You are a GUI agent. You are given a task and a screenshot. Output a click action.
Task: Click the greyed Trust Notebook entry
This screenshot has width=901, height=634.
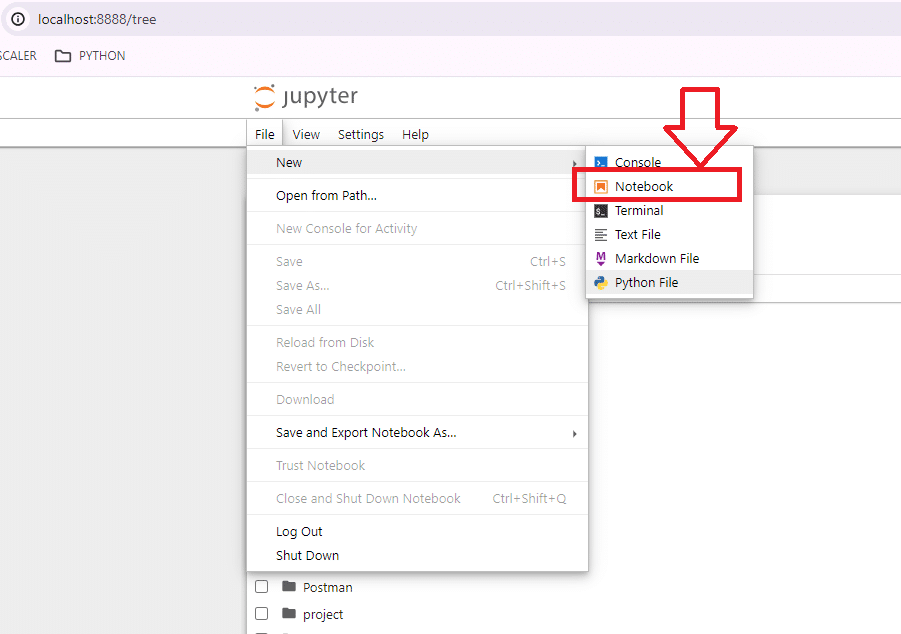tap(417, 466)
